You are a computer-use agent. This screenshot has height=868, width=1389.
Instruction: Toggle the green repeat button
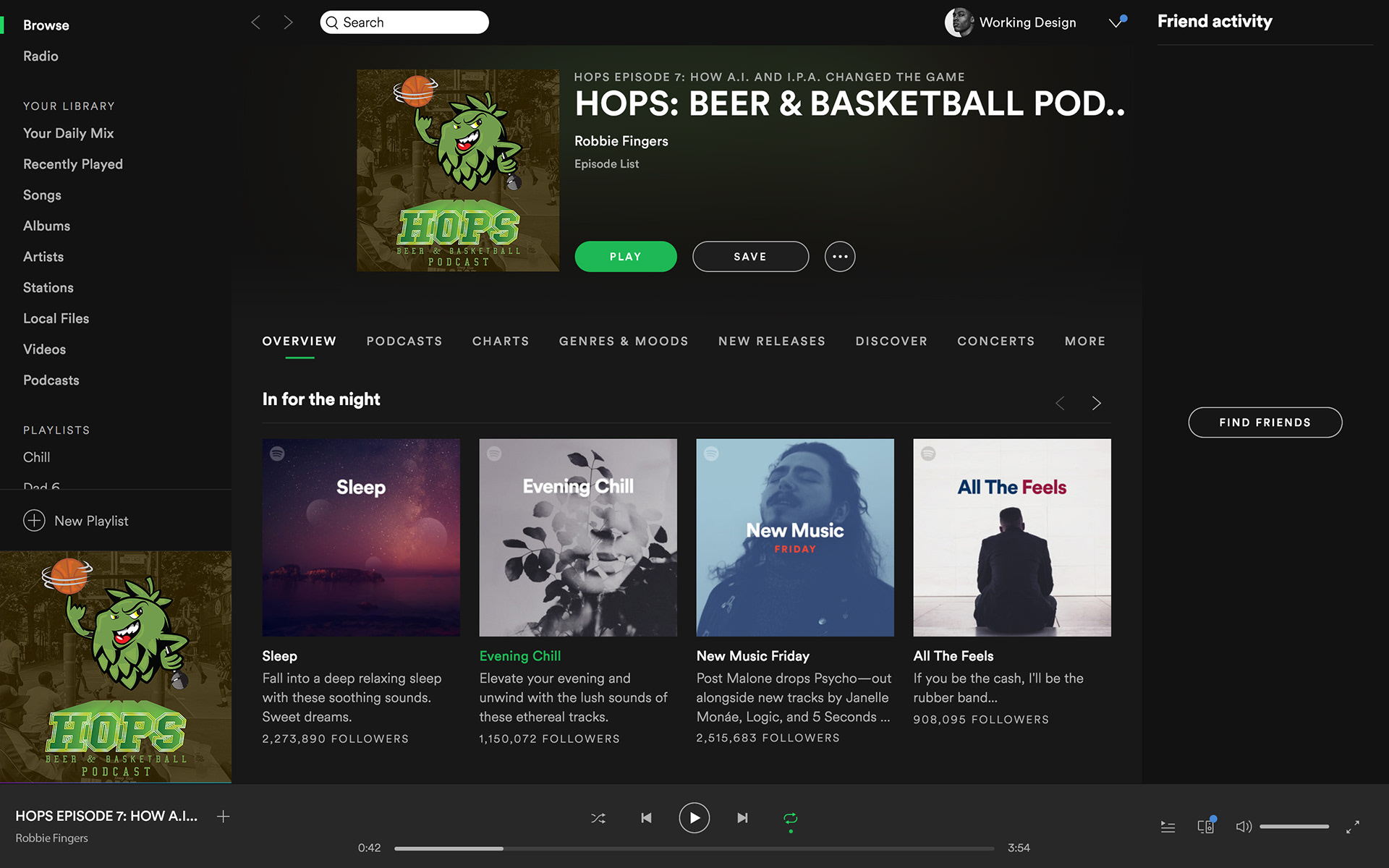[x=790, y=818]
